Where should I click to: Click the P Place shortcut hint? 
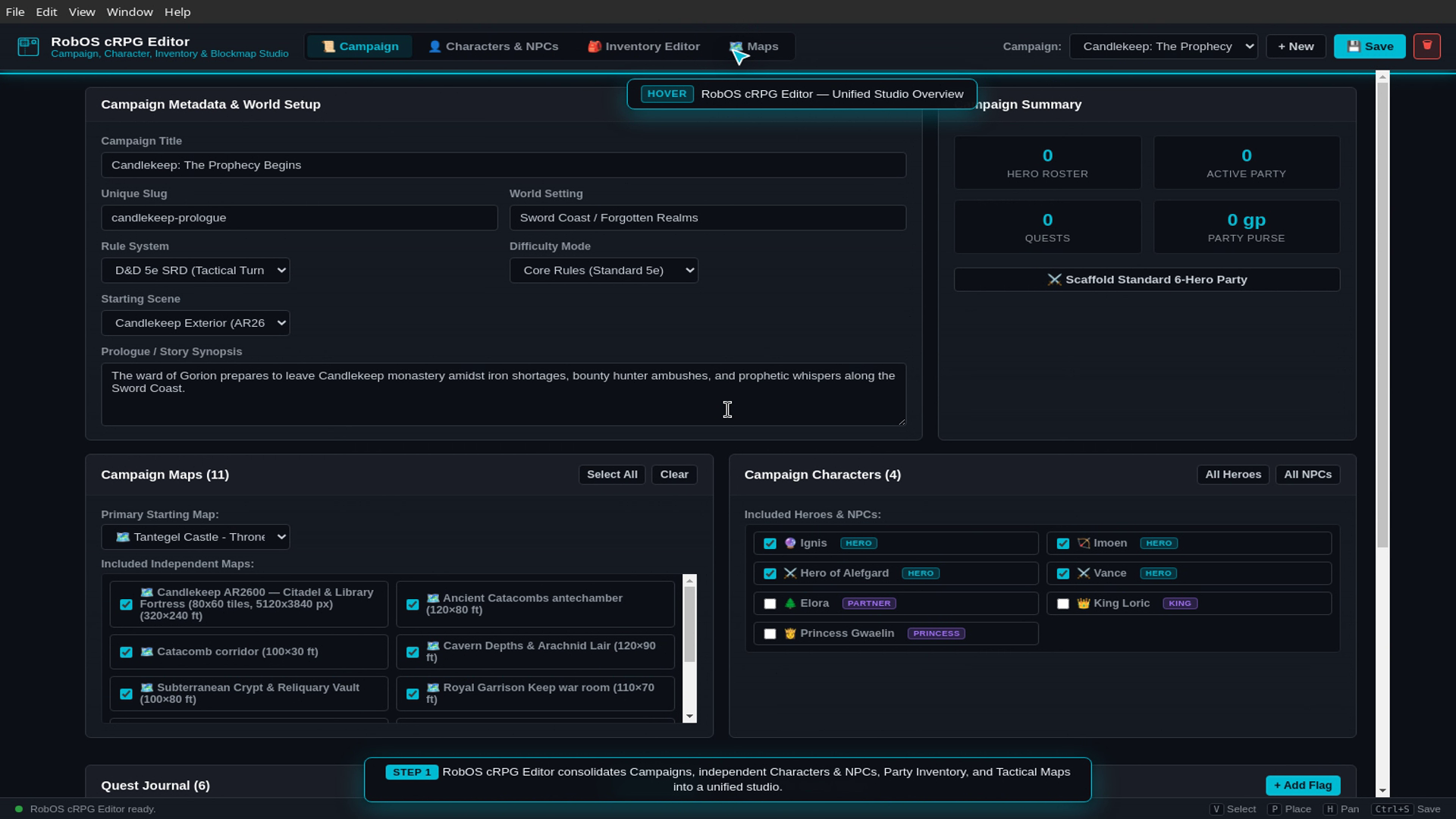click(x=1289, y=809)
